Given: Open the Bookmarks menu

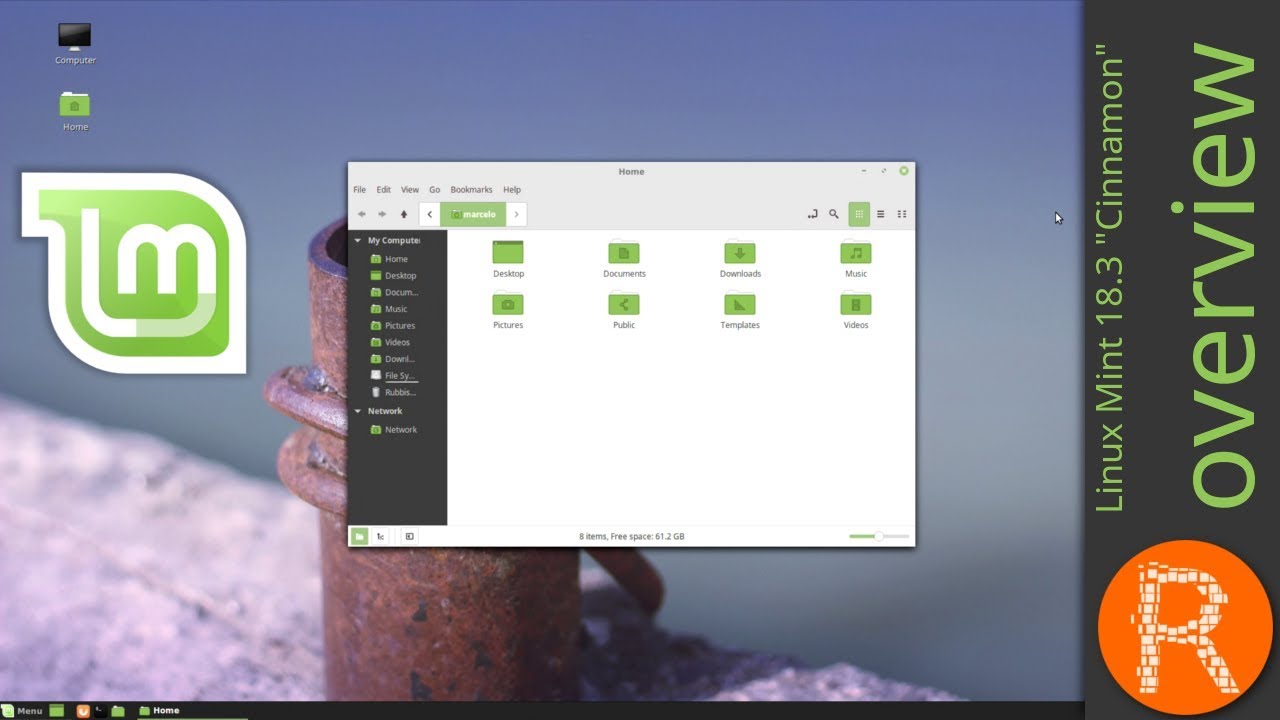Looking at the screenshot, I should click(x=471, y=189).
